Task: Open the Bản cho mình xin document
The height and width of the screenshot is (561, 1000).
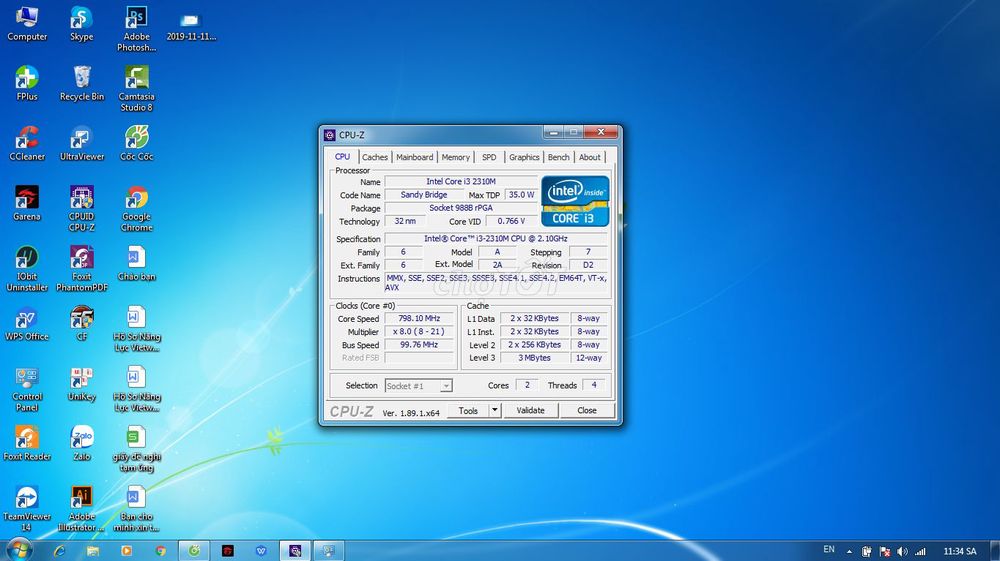Action: tap(136, 508)
